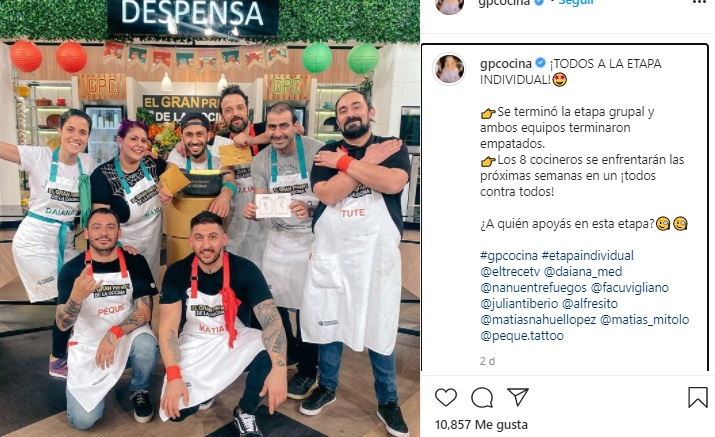
Task: Click the group photo of the cooks
Action: (x=210, y=218)
